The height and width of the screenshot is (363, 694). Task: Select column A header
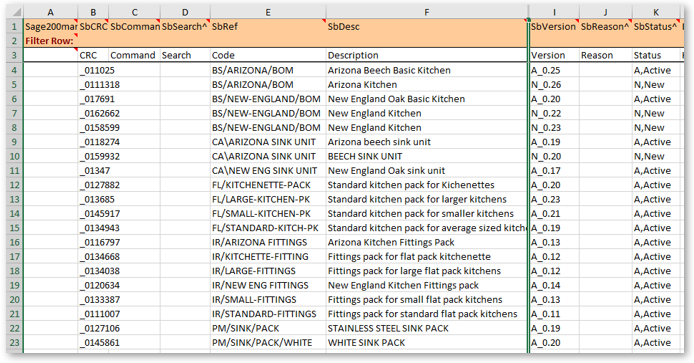(x=50, y=12)
